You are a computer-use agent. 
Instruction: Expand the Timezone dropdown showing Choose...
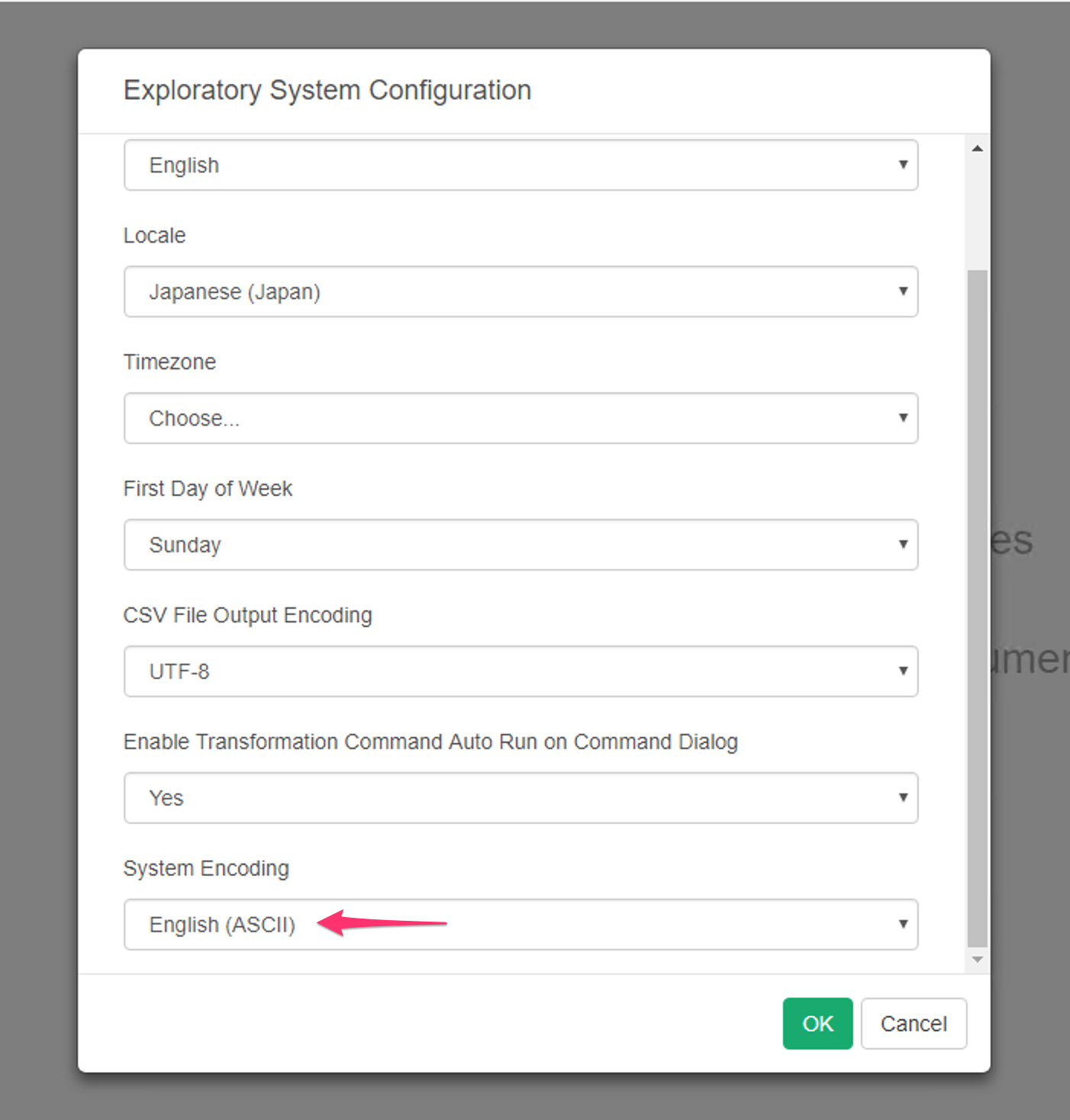click(x=520, y=418)
